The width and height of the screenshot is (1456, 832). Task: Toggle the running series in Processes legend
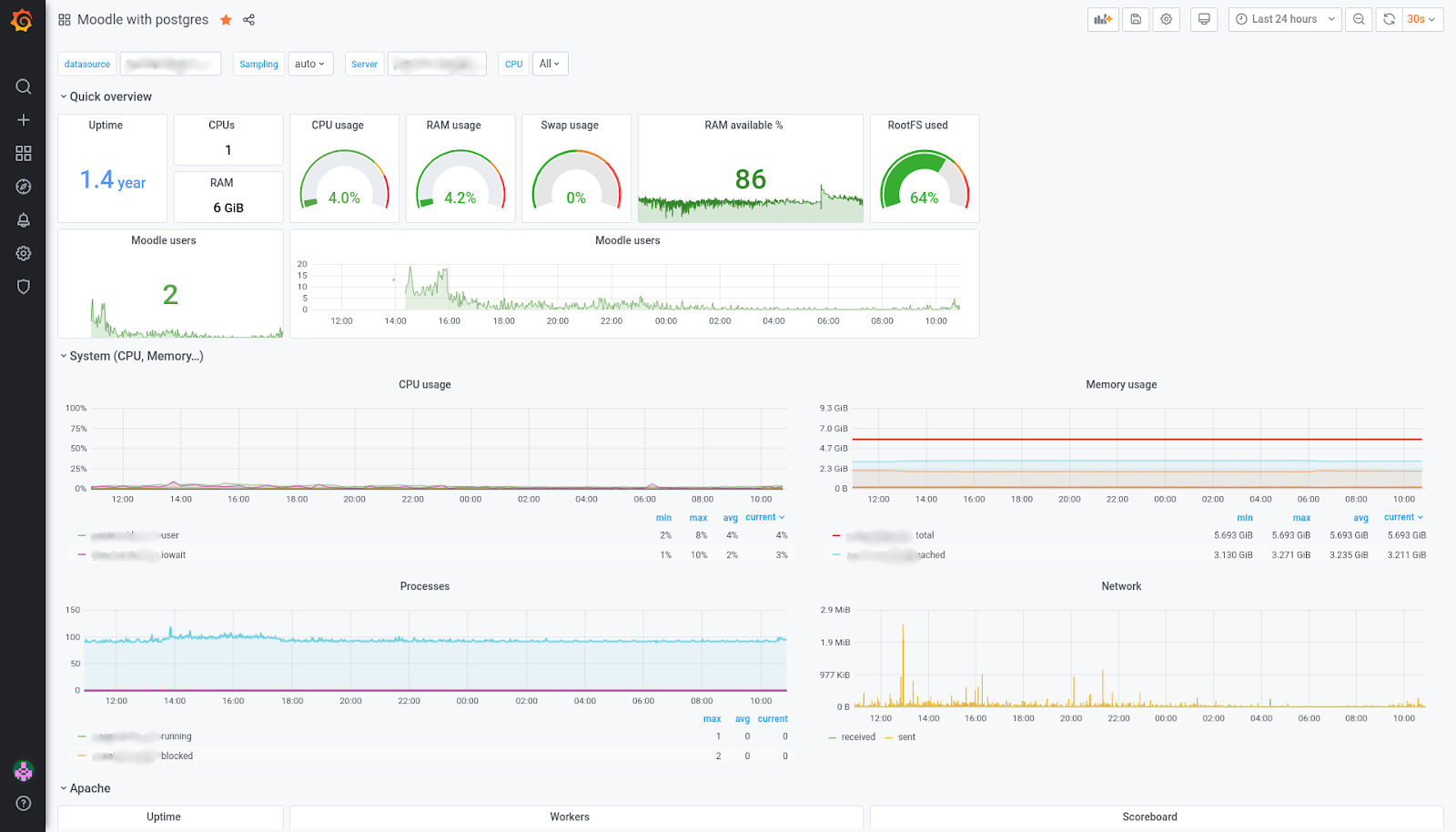(142, 736)
